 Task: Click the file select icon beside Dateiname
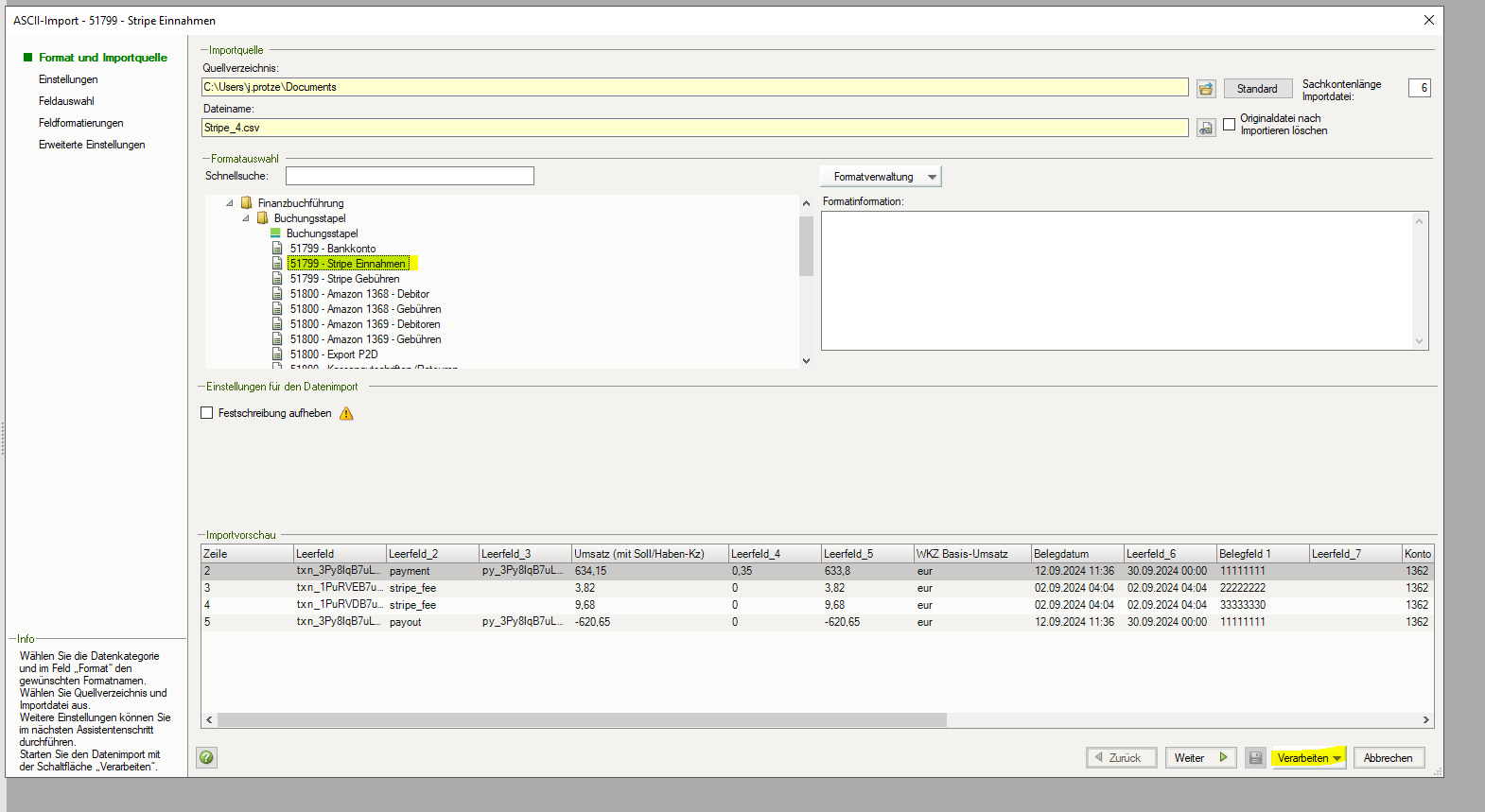click(x=1205, y=128)
